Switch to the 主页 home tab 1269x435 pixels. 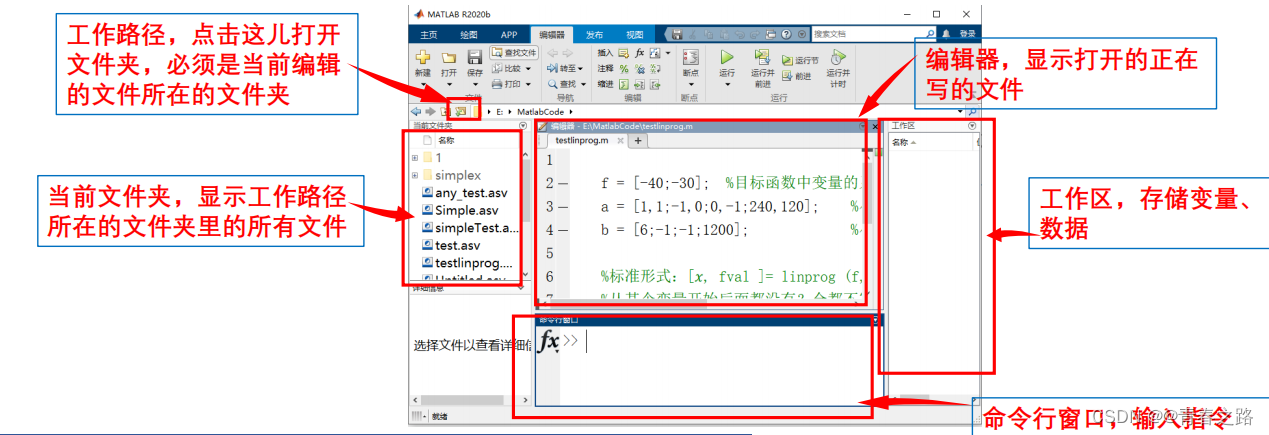point(429,34)
